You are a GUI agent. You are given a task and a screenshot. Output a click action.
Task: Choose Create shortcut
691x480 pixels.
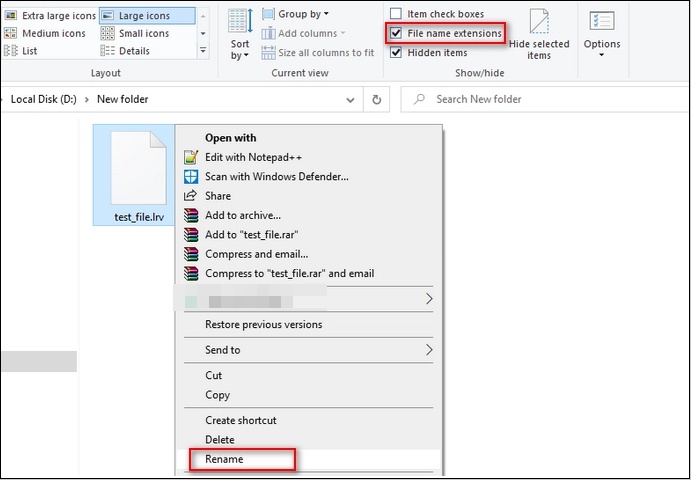coord(308,420)
